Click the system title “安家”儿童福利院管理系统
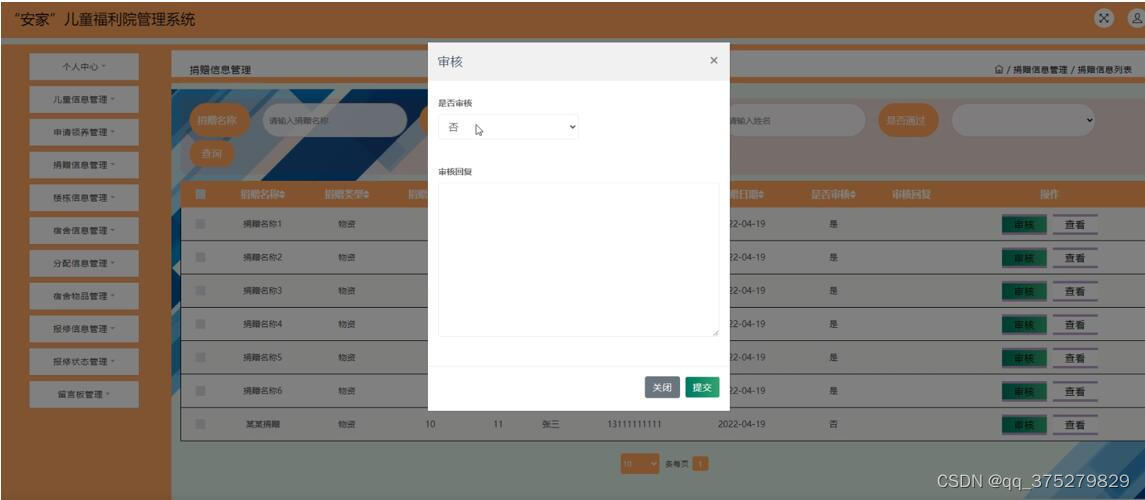1145x500 pixels. [104, 20]
